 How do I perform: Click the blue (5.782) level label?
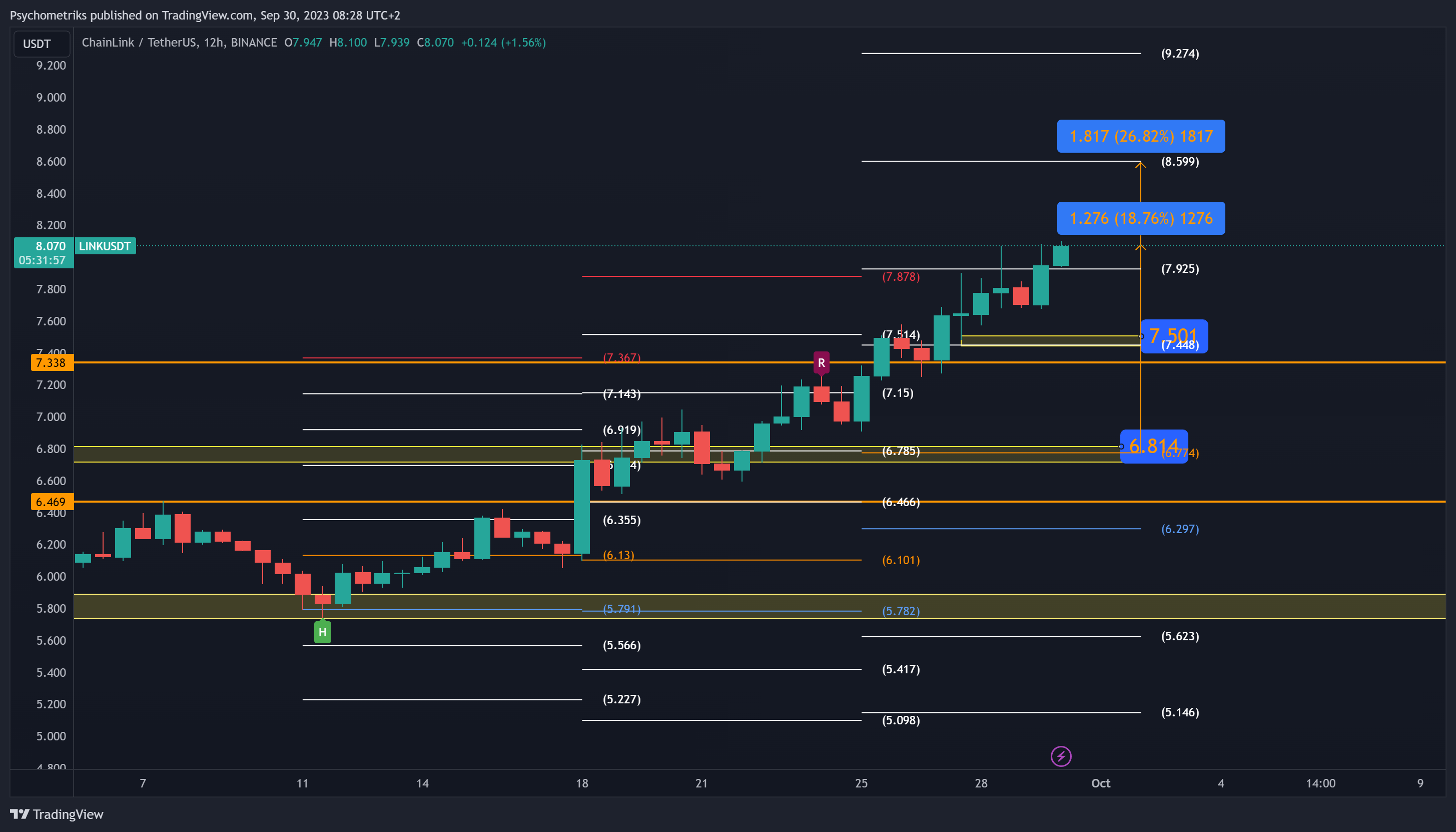[x=901, y=611]
